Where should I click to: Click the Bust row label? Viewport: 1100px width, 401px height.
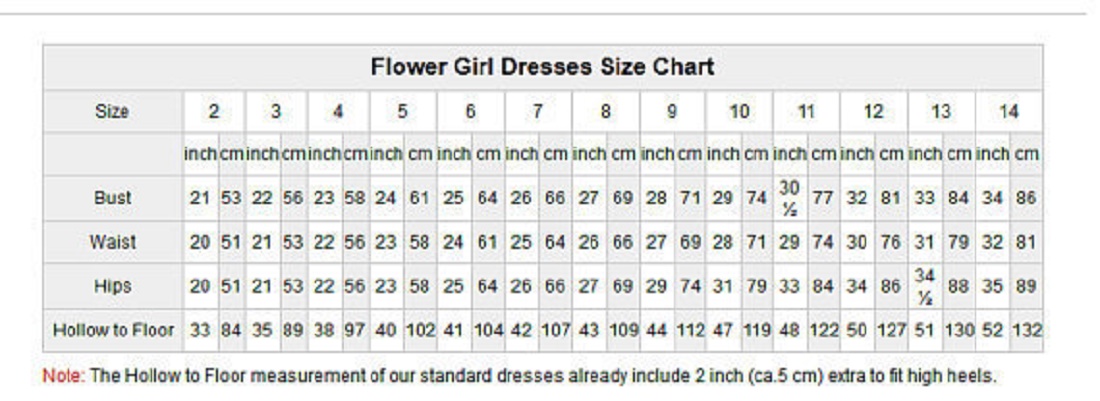click(x=112, y=198)
